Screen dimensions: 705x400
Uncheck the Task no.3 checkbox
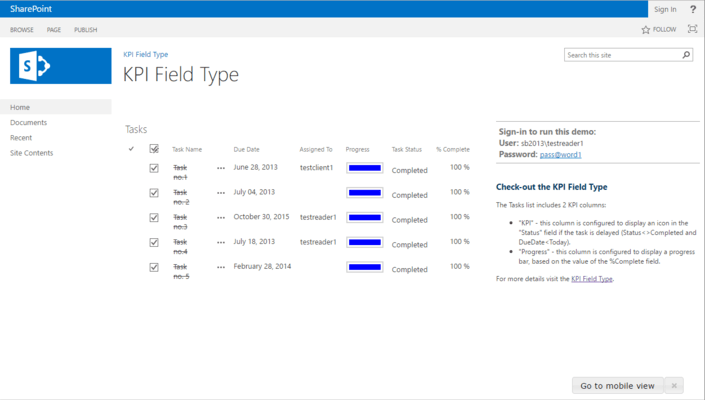(154, 217)
